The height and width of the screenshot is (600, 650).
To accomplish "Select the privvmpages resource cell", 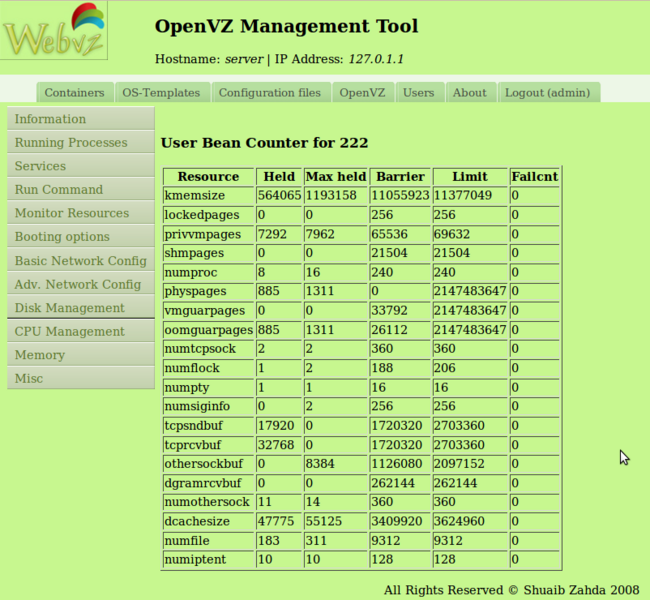I will point(209,234).
